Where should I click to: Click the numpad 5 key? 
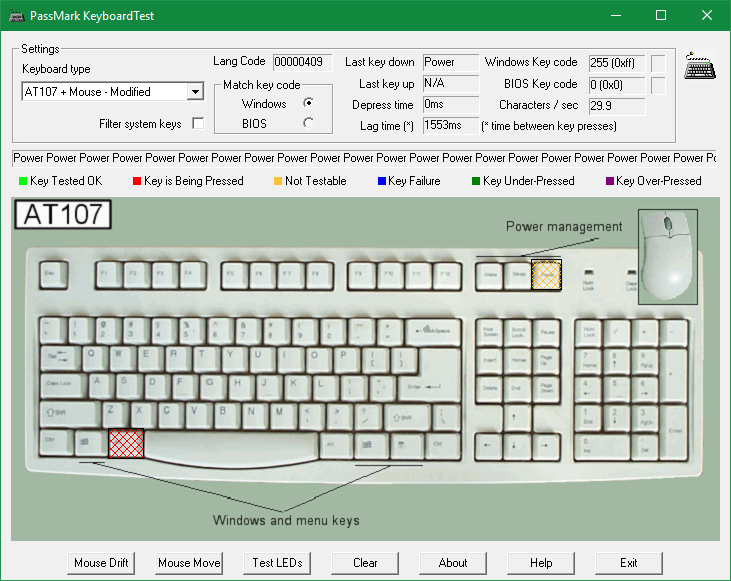pyautogui.click(x=616, y=389)
